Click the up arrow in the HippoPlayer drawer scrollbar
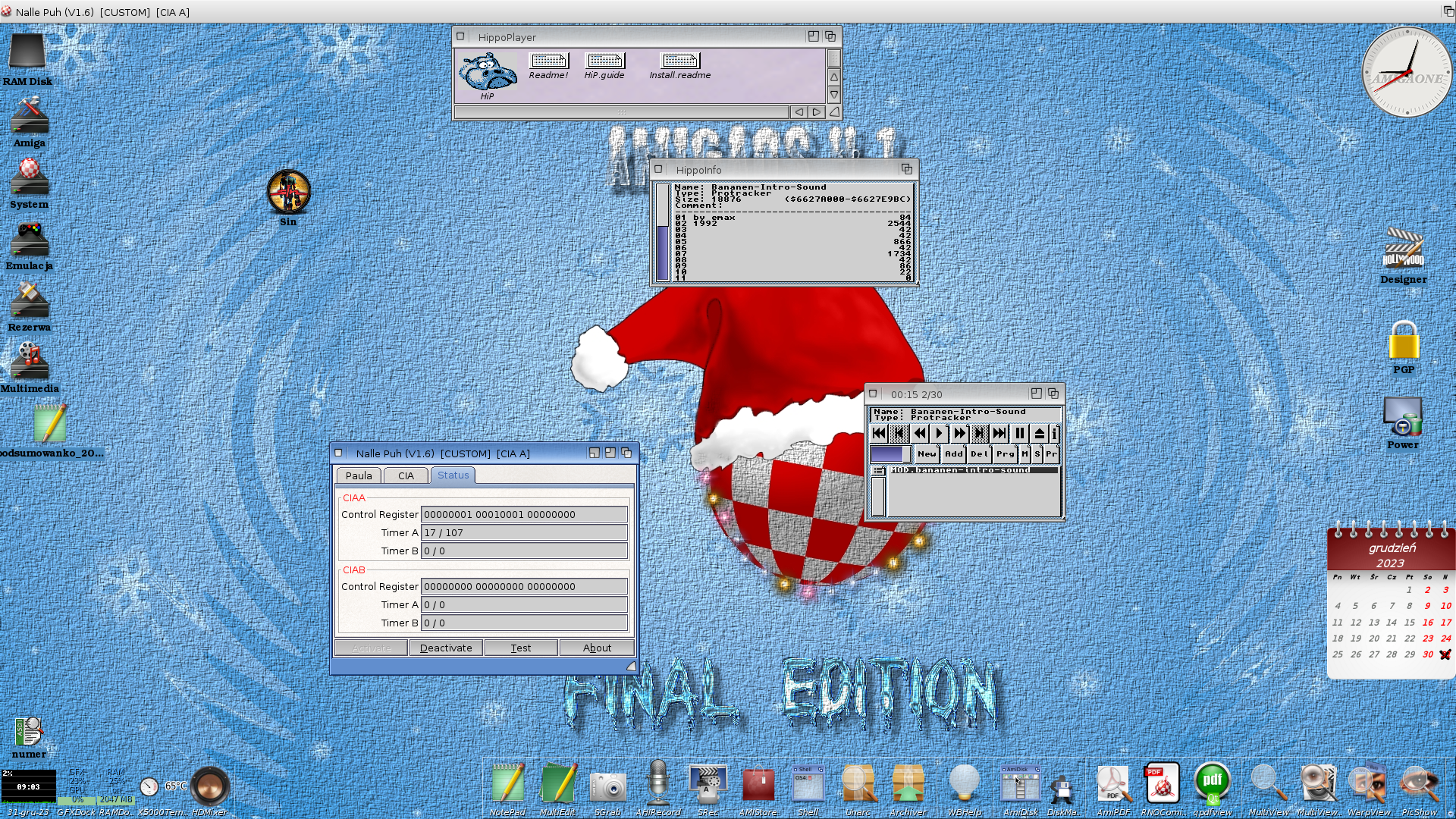Viewport: 1456px width, 819px height. pyautogui.click(x=834, y=77)
